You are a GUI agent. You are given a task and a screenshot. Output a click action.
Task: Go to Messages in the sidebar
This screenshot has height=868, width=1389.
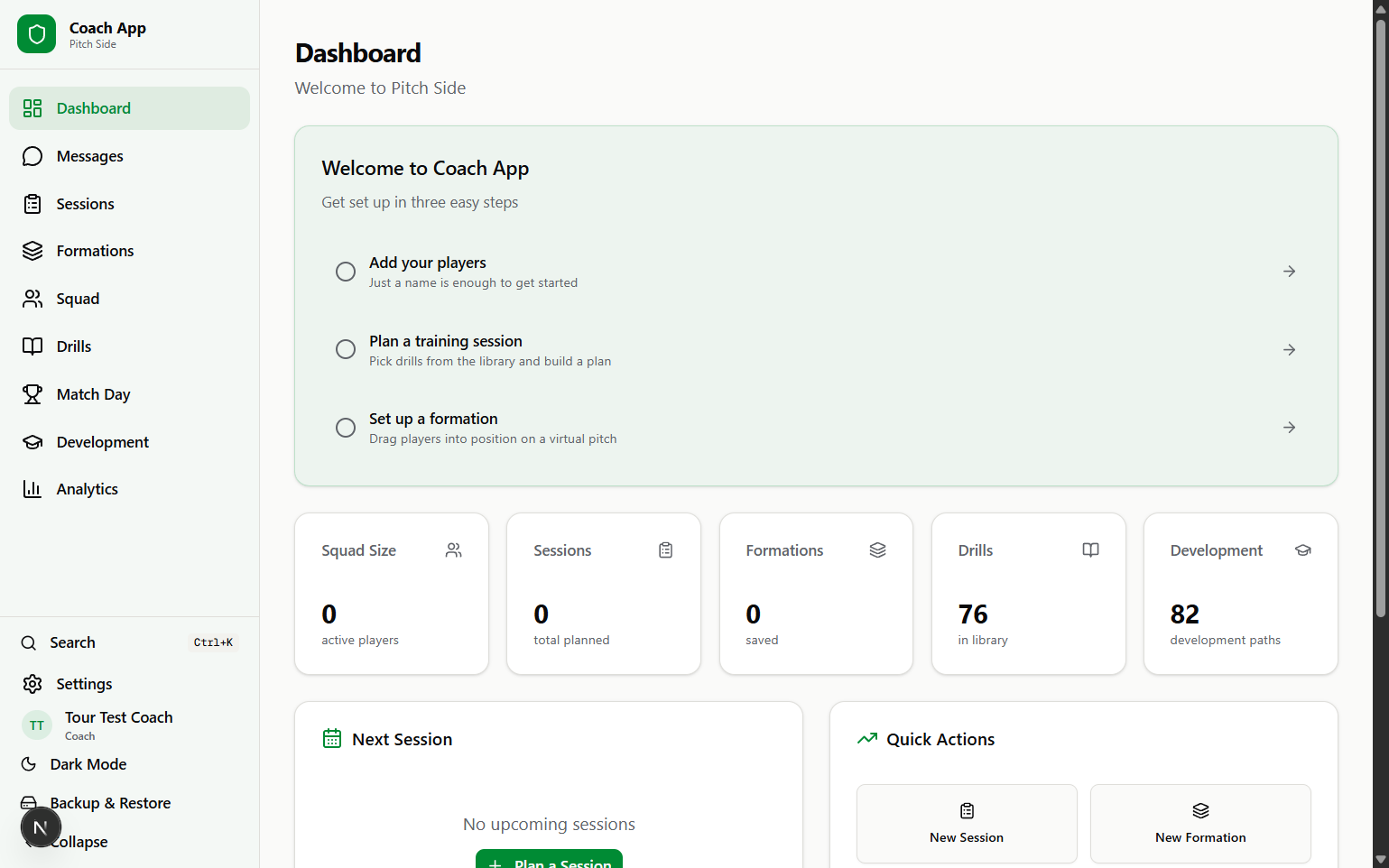129,156
